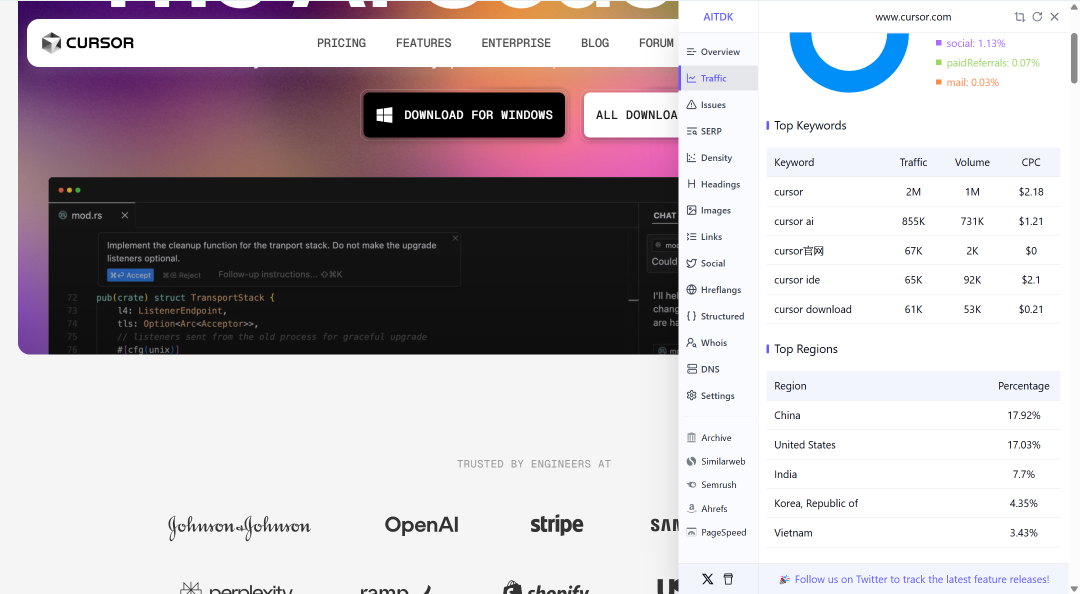1080x594 pixels.
Task: Click the Semrush icon
Action: 692,484
